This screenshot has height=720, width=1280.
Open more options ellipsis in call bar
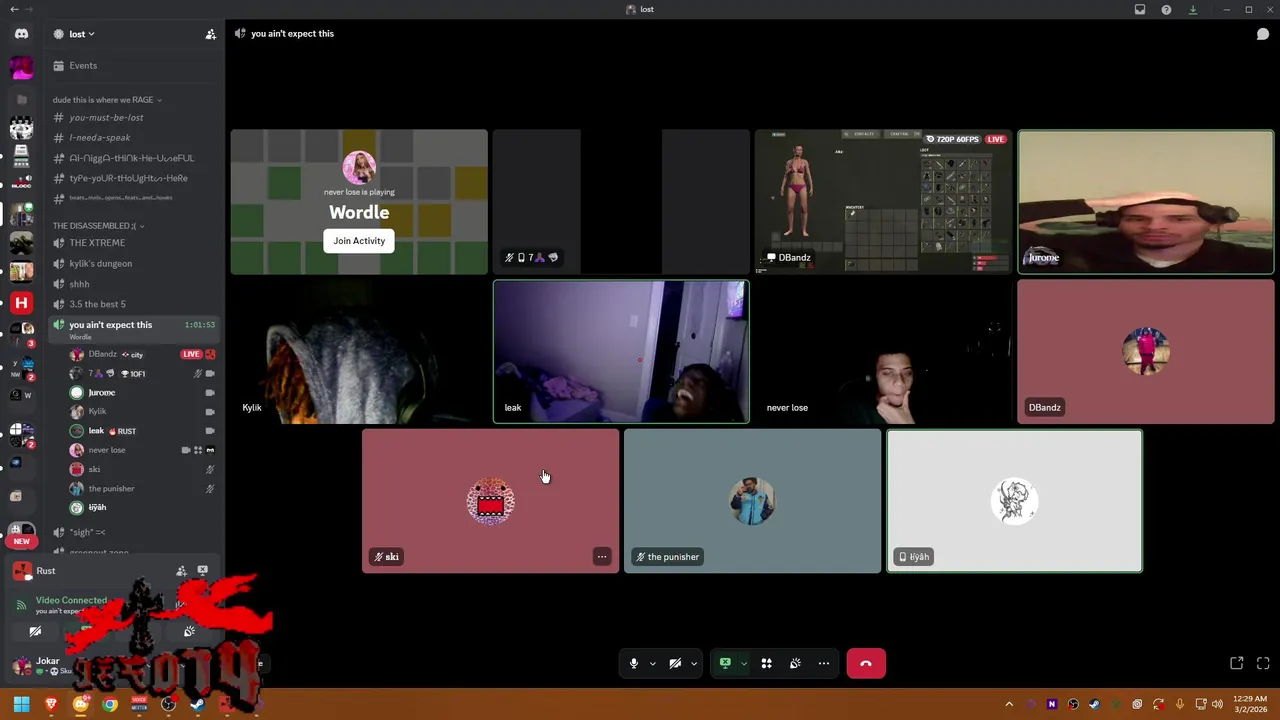(x=824, y=663)
